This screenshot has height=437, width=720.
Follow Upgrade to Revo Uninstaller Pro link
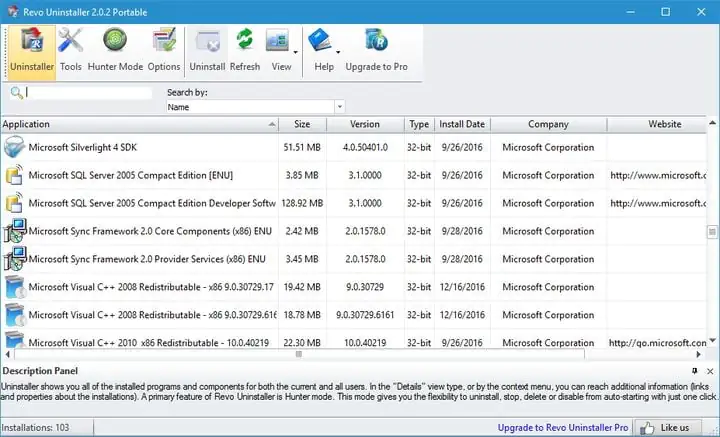pyautogui.click(x=564, y=427)
